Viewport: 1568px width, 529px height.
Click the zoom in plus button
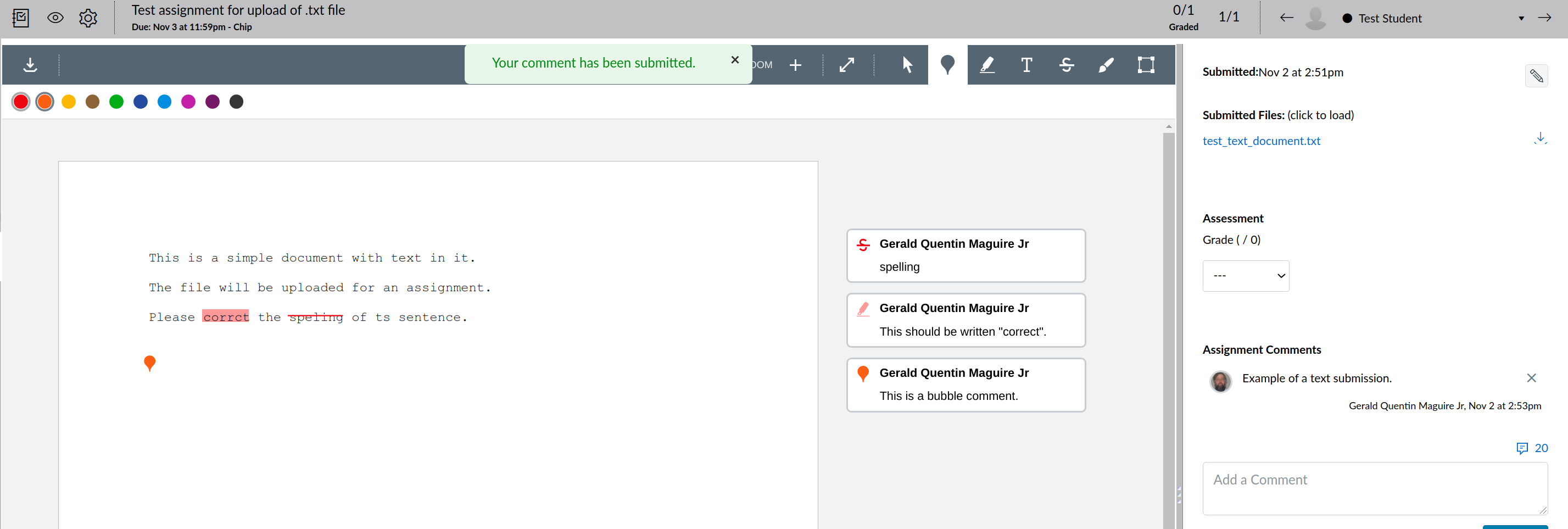[795, 65]
